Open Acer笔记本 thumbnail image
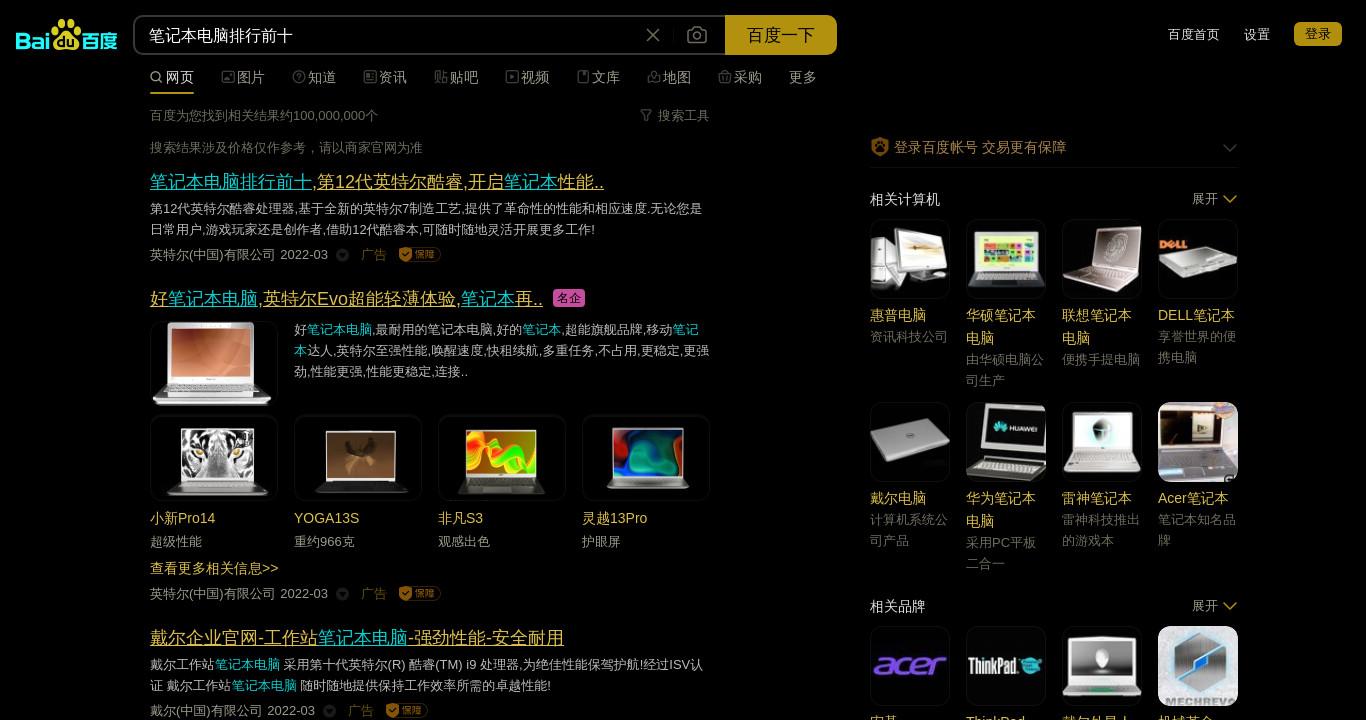1366x720 pixels. click(x=1198, y=442)
